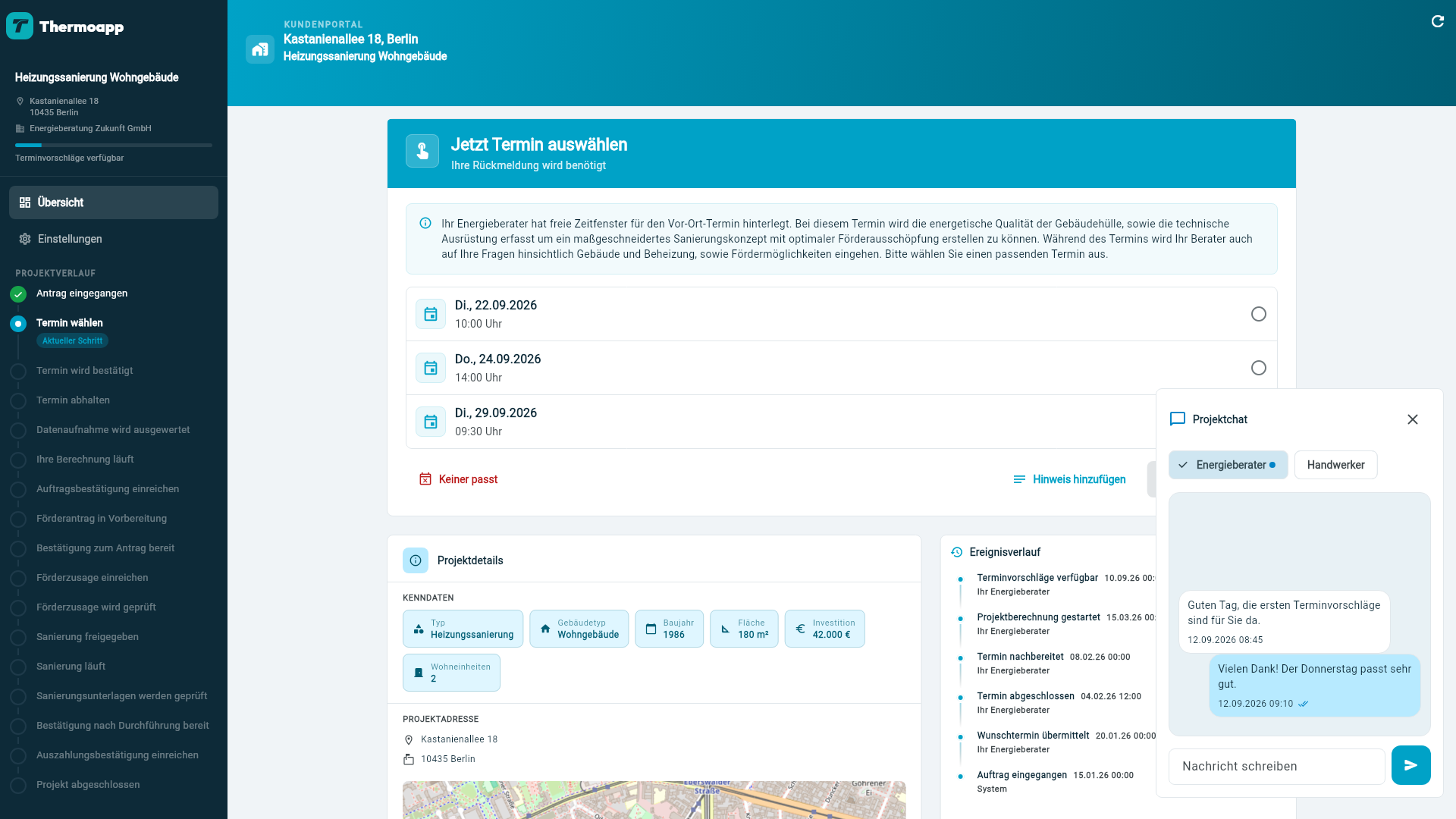Click the Keiner passt button
The width and height of the screenshot is (1456, 819).
tap(458, 479)
